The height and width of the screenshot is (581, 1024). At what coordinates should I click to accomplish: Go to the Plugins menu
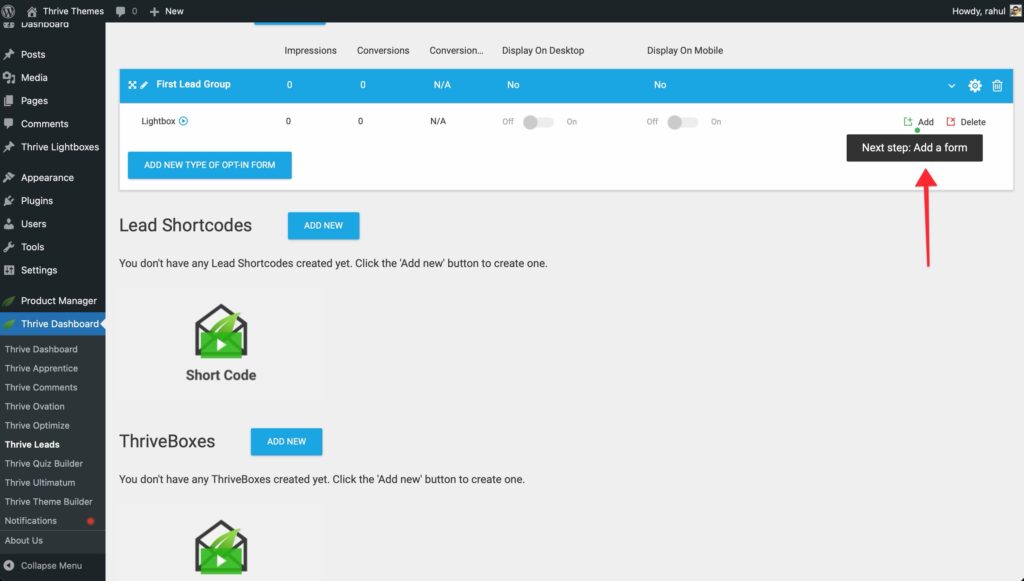(x=37, y=200)
